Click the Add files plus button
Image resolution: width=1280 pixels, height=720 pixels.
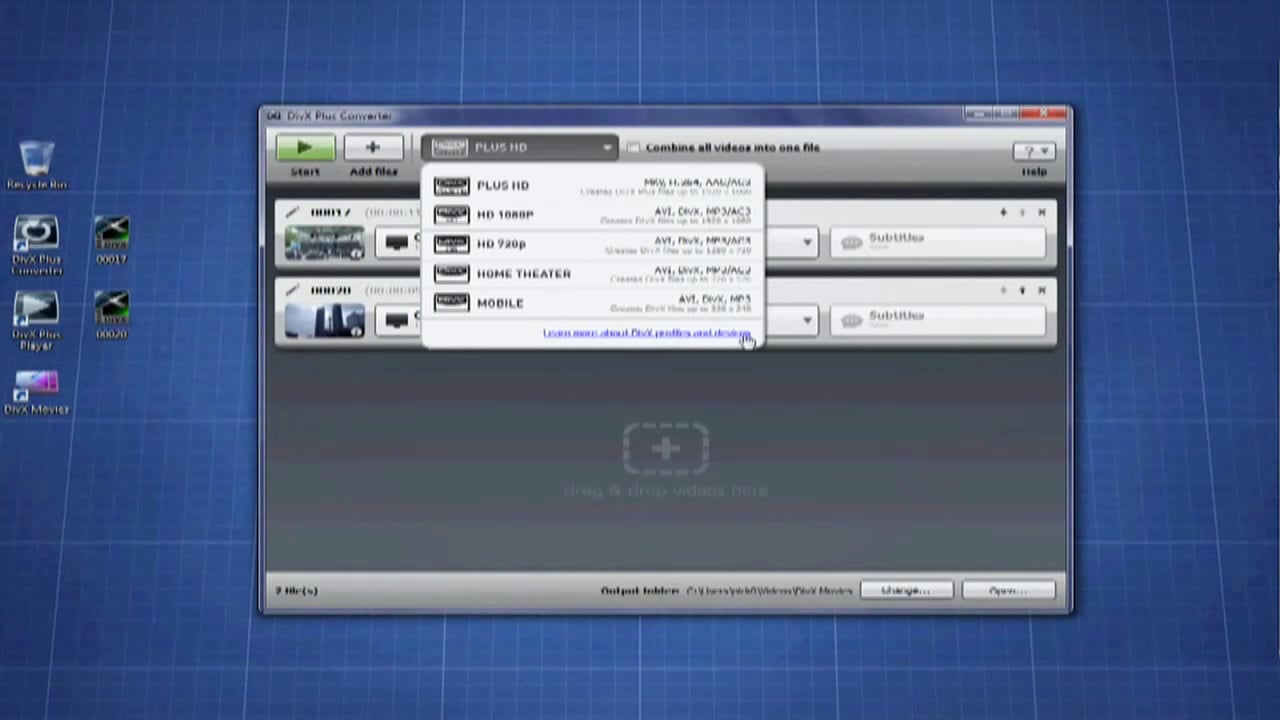coord(373,148)
